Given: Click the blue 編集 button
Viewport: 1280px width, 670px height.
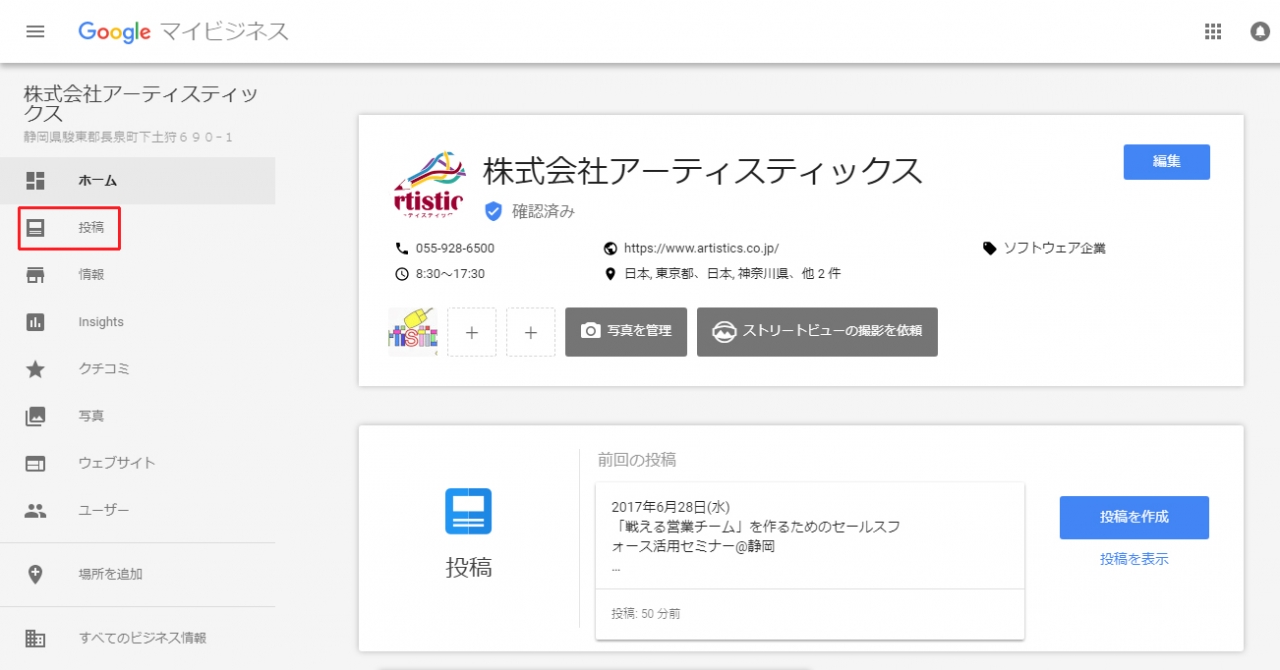Looking at the screenshot, I should [1166, 162].
